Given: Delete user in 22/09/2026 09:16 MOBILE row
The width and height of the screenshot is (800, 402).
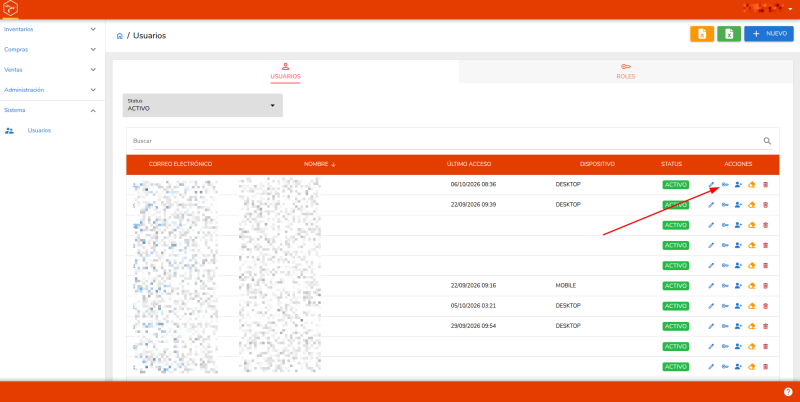Looking at the screenshot, I should [765, 286].
